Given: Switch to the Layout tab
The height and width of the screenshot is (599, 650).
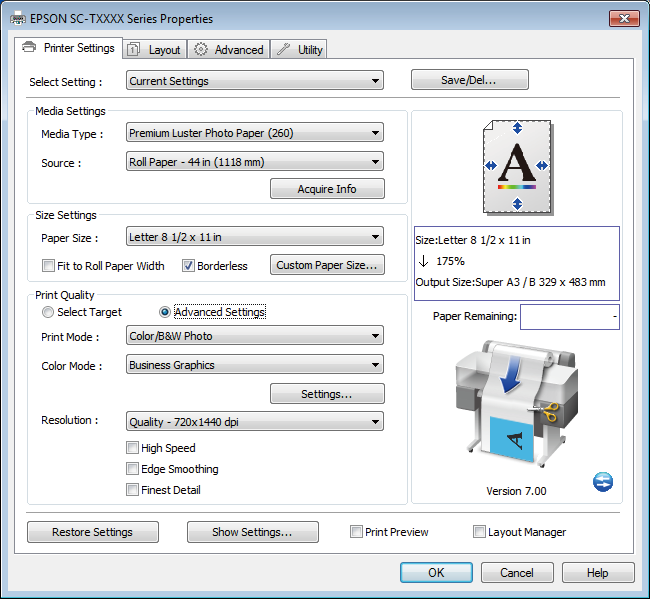Looking at the screenshot, I should tap(154, 49).
